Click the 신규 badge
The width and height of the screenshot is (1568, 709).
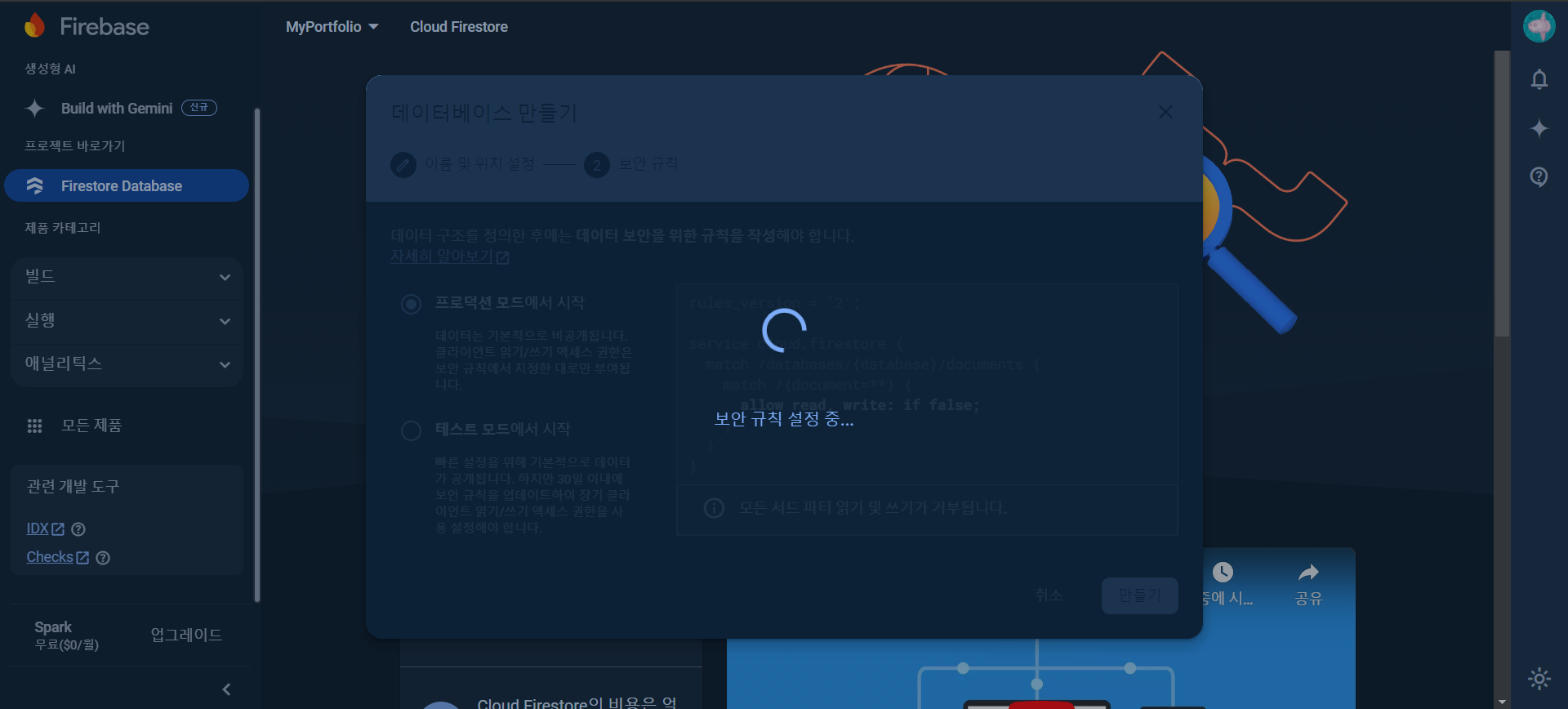(x=198, y=108)
